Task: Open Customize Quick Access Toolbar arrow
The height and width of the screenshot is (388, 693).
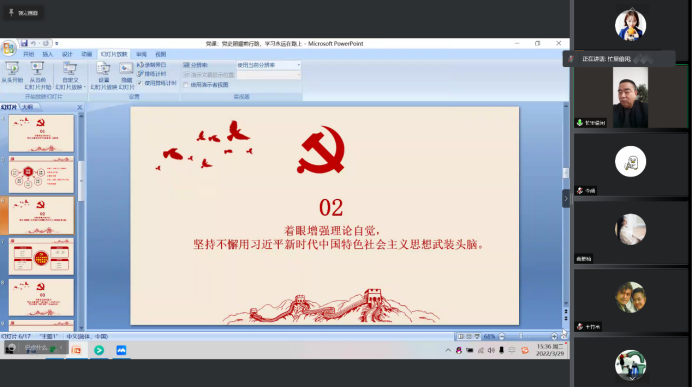Action: [x=57, y=44]
